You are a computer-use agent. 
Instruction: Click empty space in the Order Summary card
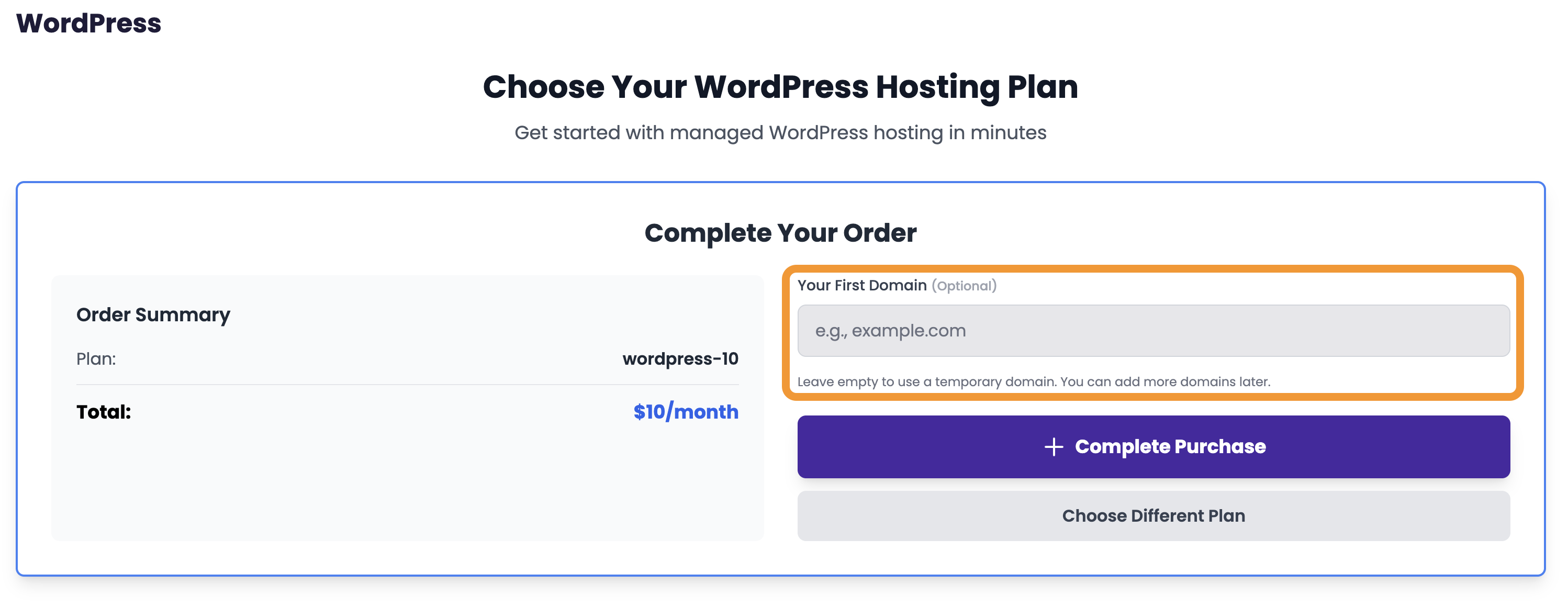pos(407,487)
